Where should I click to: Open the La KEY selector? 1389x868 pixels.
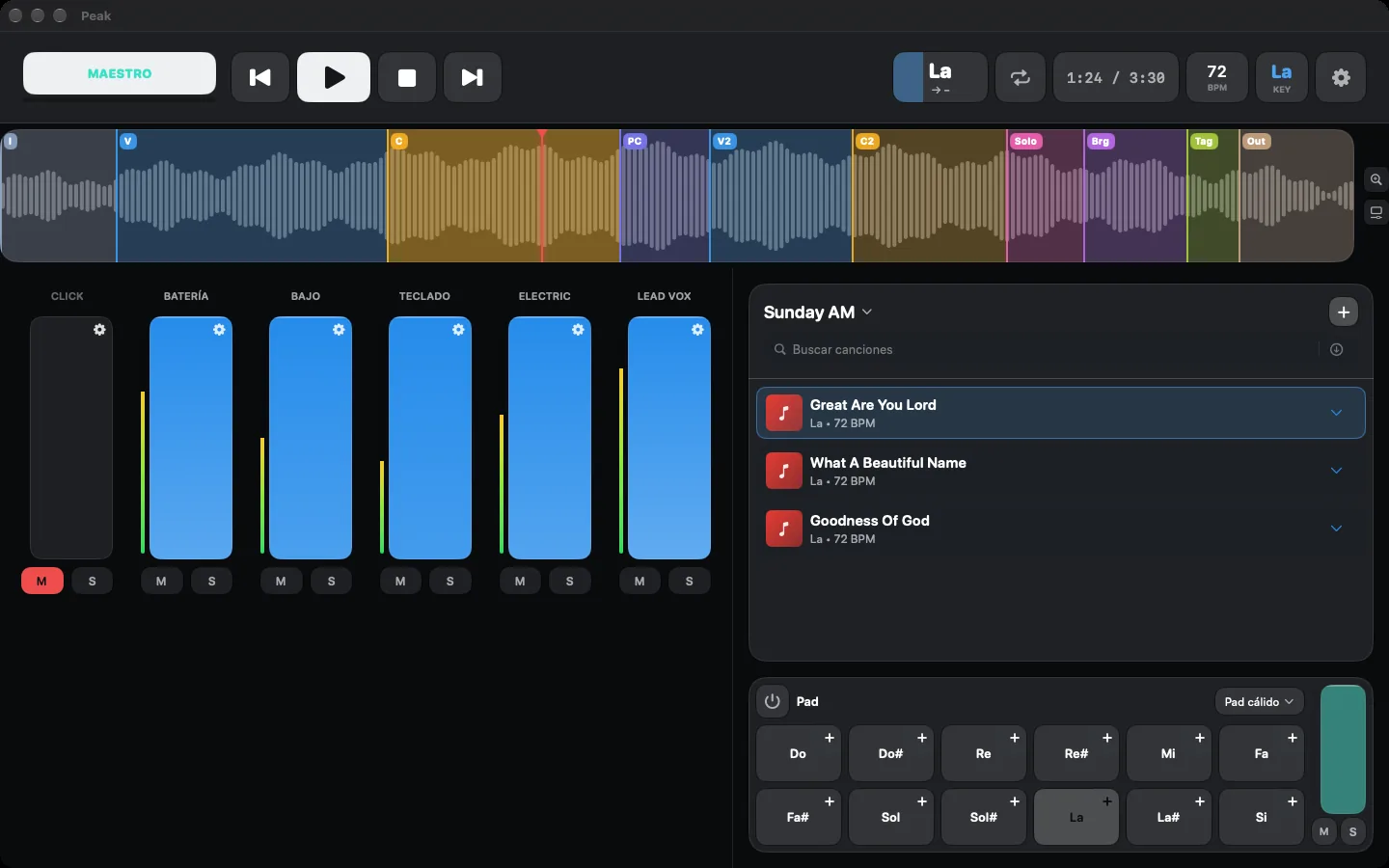1281,77
